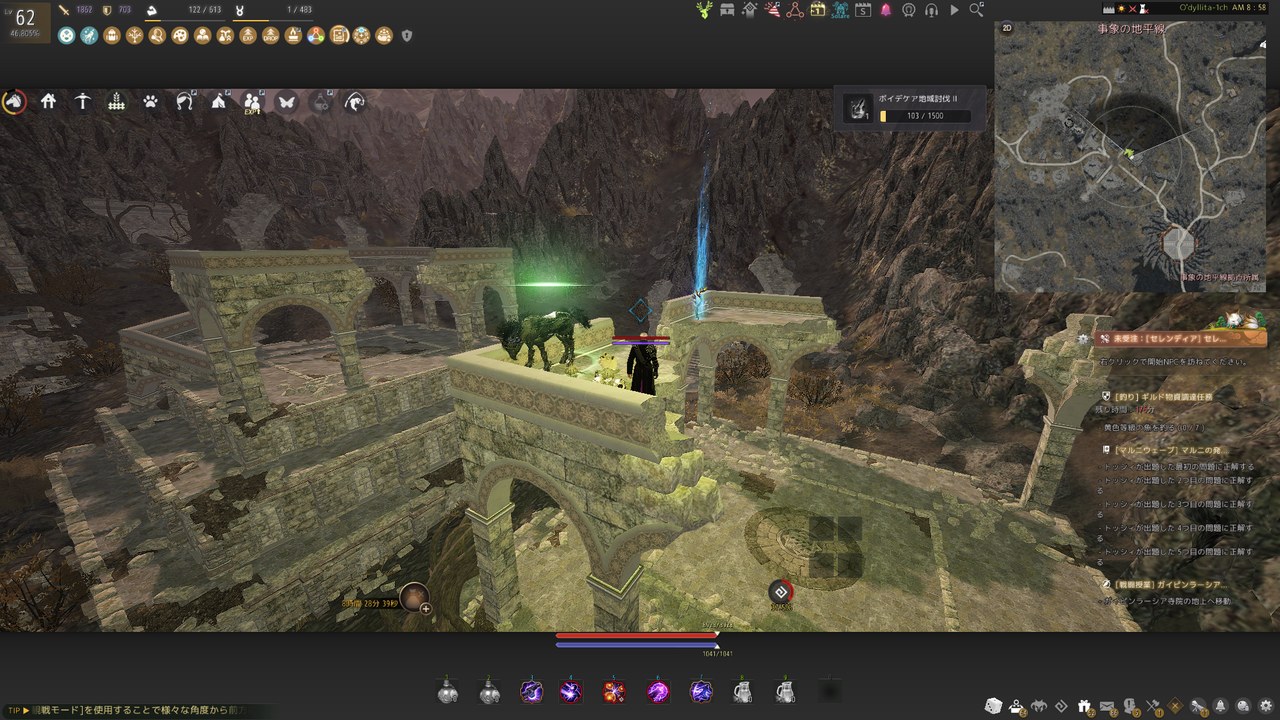Click the boss subjugation quest icon
Viewport: 1280px width, 720px height.
tap(857, 108)
